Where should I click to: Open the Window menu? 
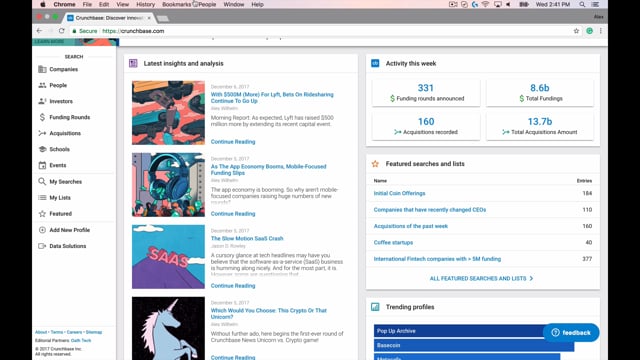(x=234, y=4)
